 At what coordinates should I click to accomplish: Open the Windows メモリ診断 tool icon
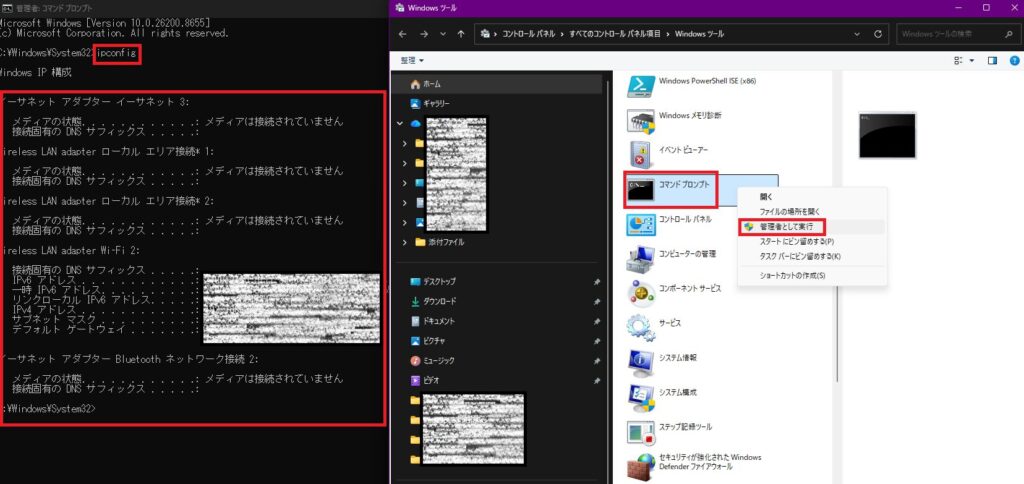click(x=641, y=121)
